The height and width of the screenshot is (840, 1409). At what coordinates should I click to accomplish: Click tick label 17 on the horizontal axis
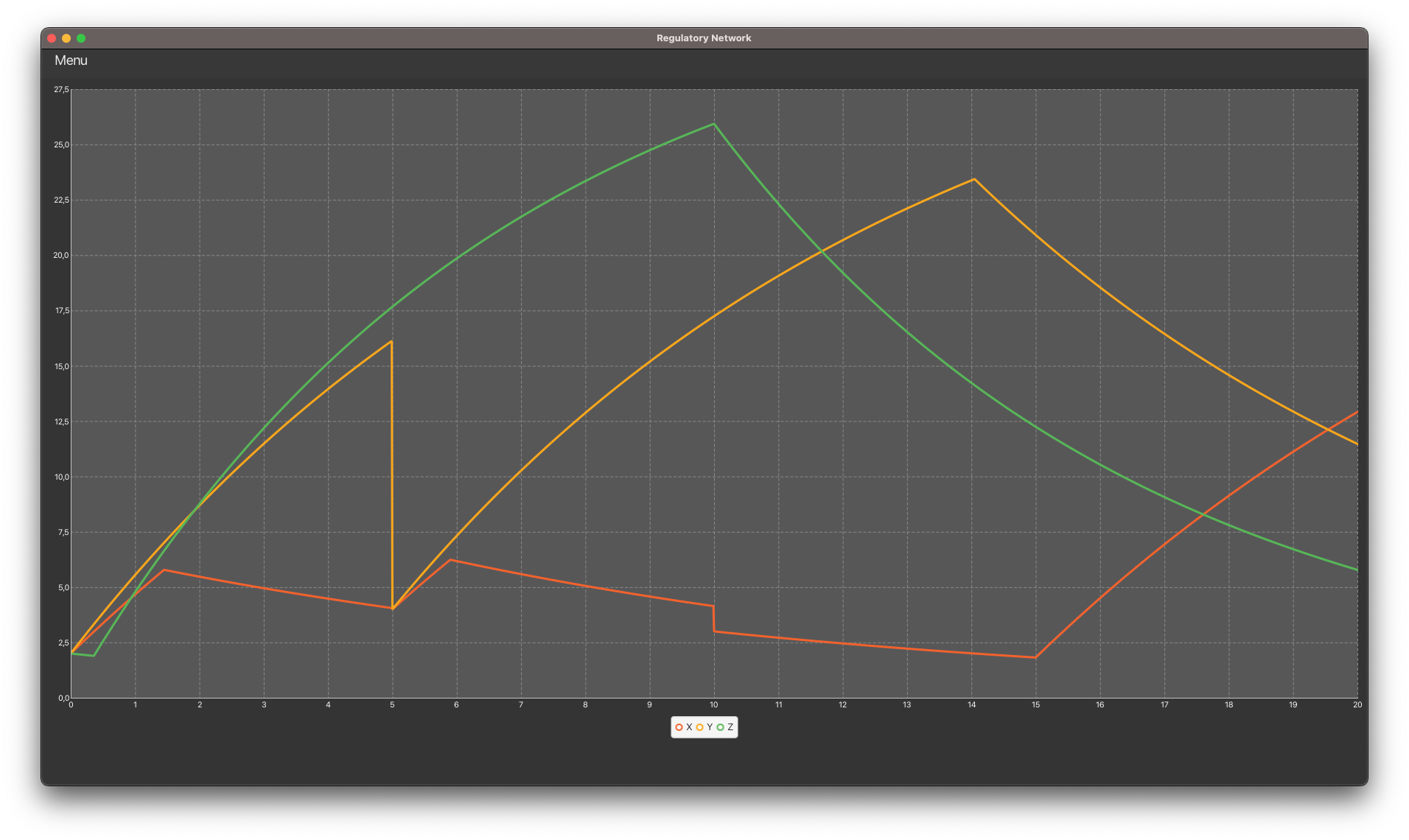[x=1164, y=705]
